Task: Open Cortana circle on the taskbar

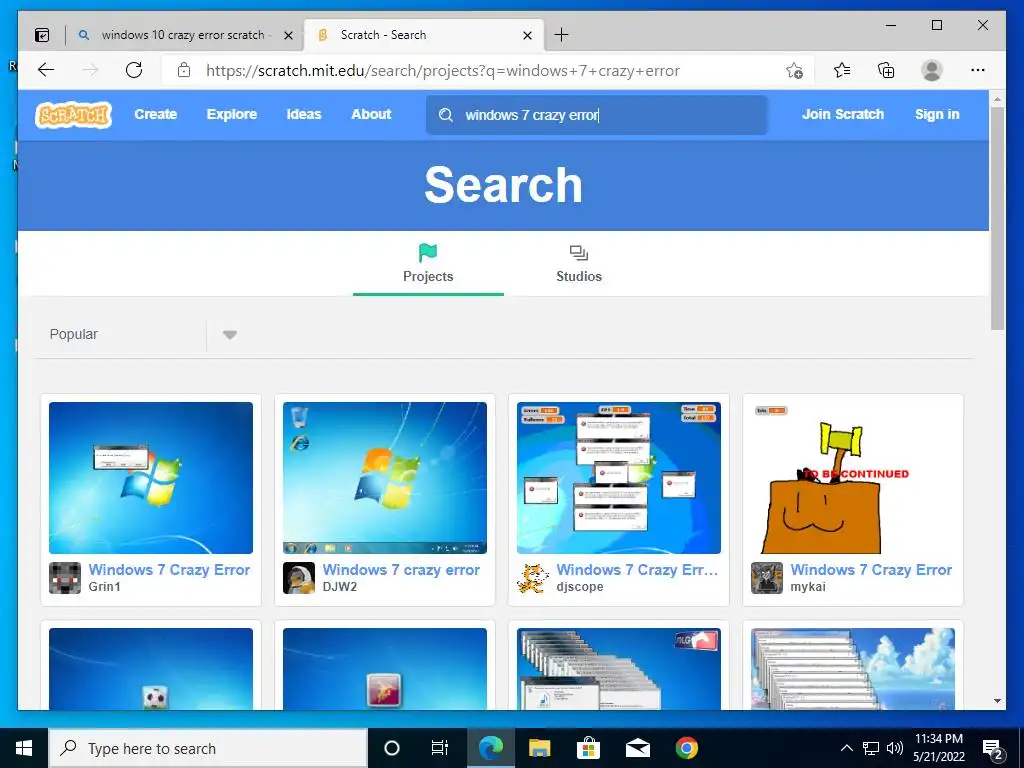Action: click(x=392, y=748)
